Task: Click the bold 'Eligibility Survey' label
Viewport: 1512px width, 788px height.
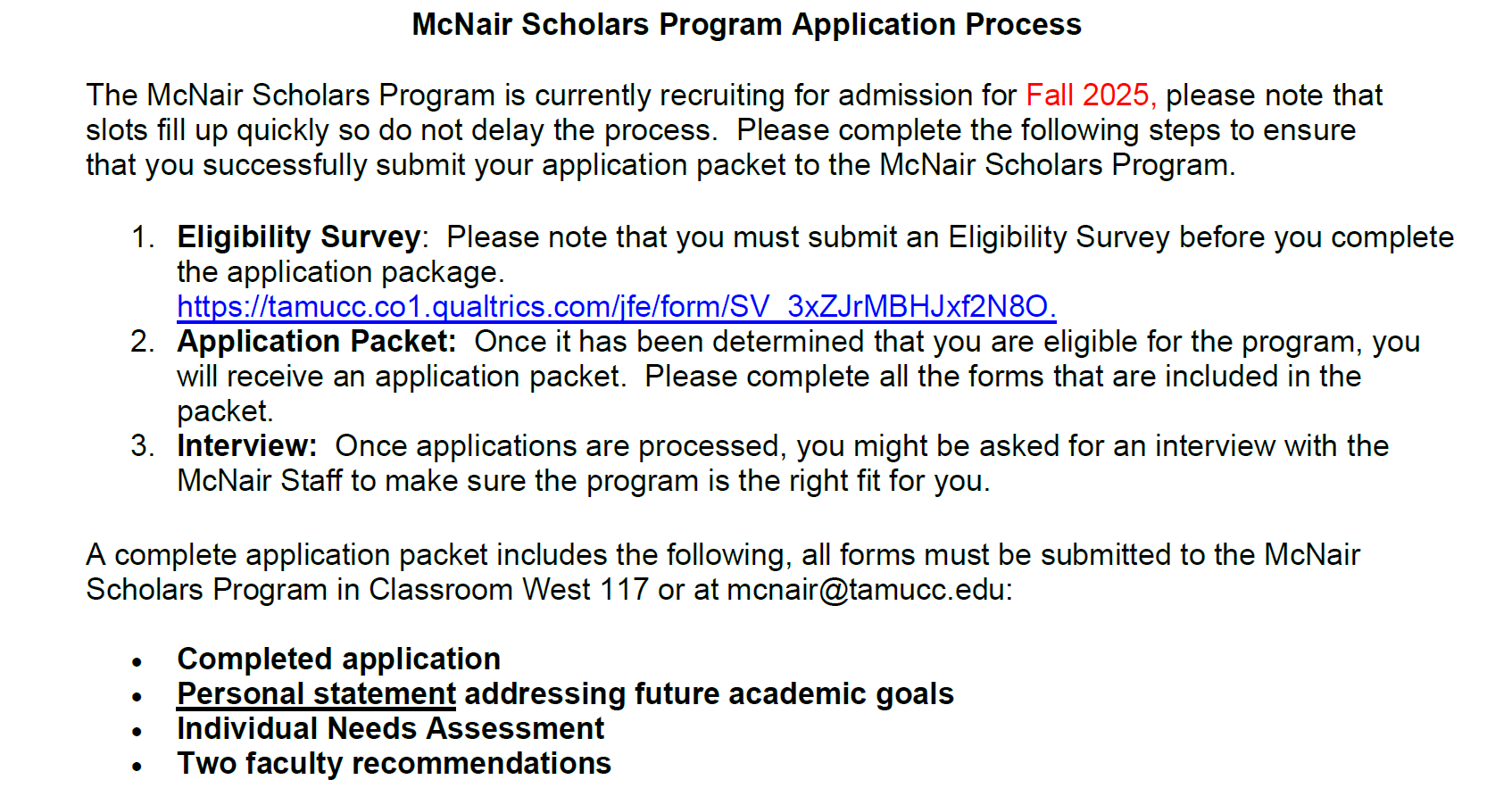Action: (x=298, y=237)
